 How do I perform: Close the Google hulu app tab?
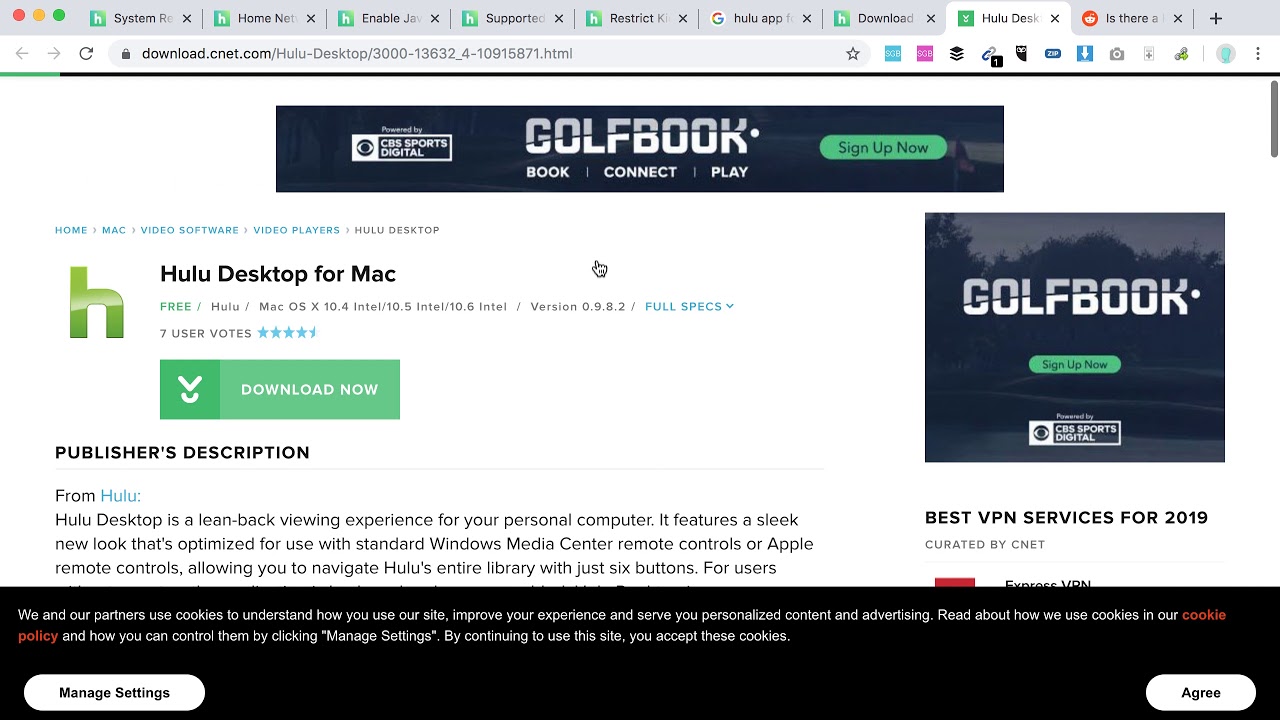point(806,18)
